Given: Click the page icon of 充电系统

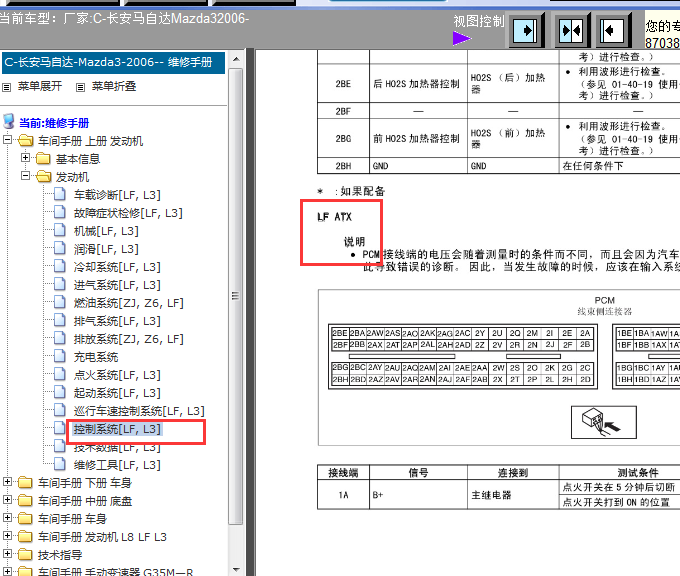Looking at the screenshot, I should pyautogui.click(x=60, y=356).
